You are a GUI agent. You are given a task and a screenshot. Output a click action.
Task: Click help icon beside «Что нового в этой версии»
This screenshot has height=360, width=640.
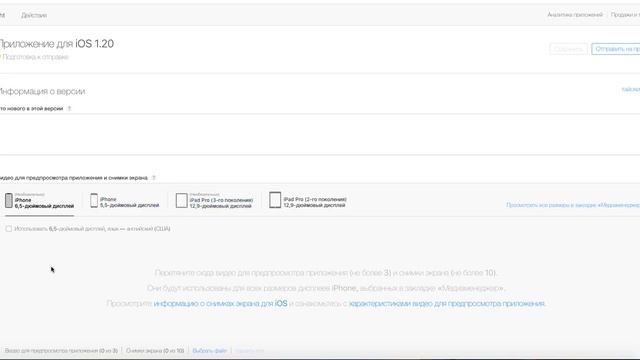(x=69, y=109)
